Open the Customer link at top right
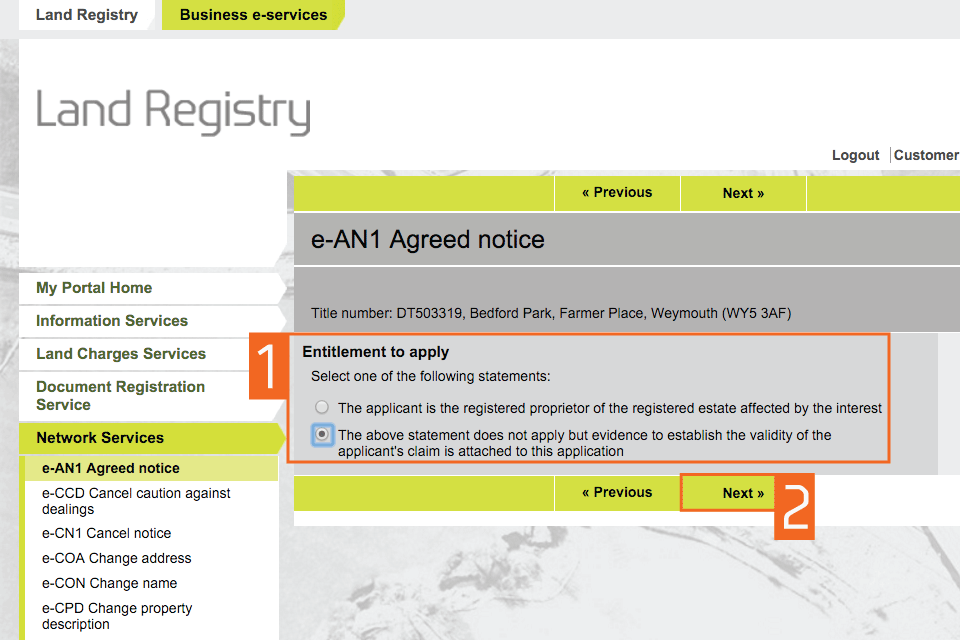 coord(926,155)
